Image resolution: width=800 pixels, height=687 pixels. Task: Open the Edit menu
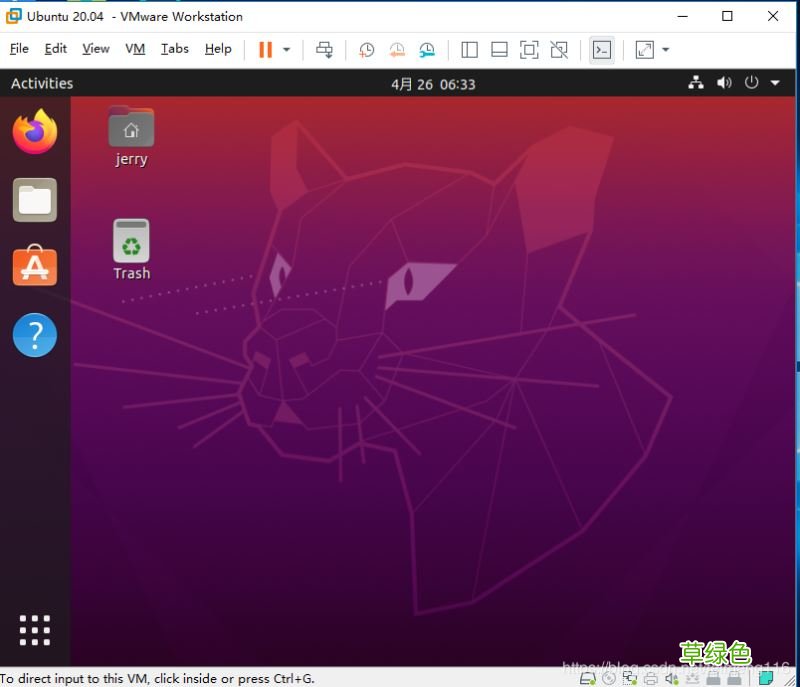point(56,48)
